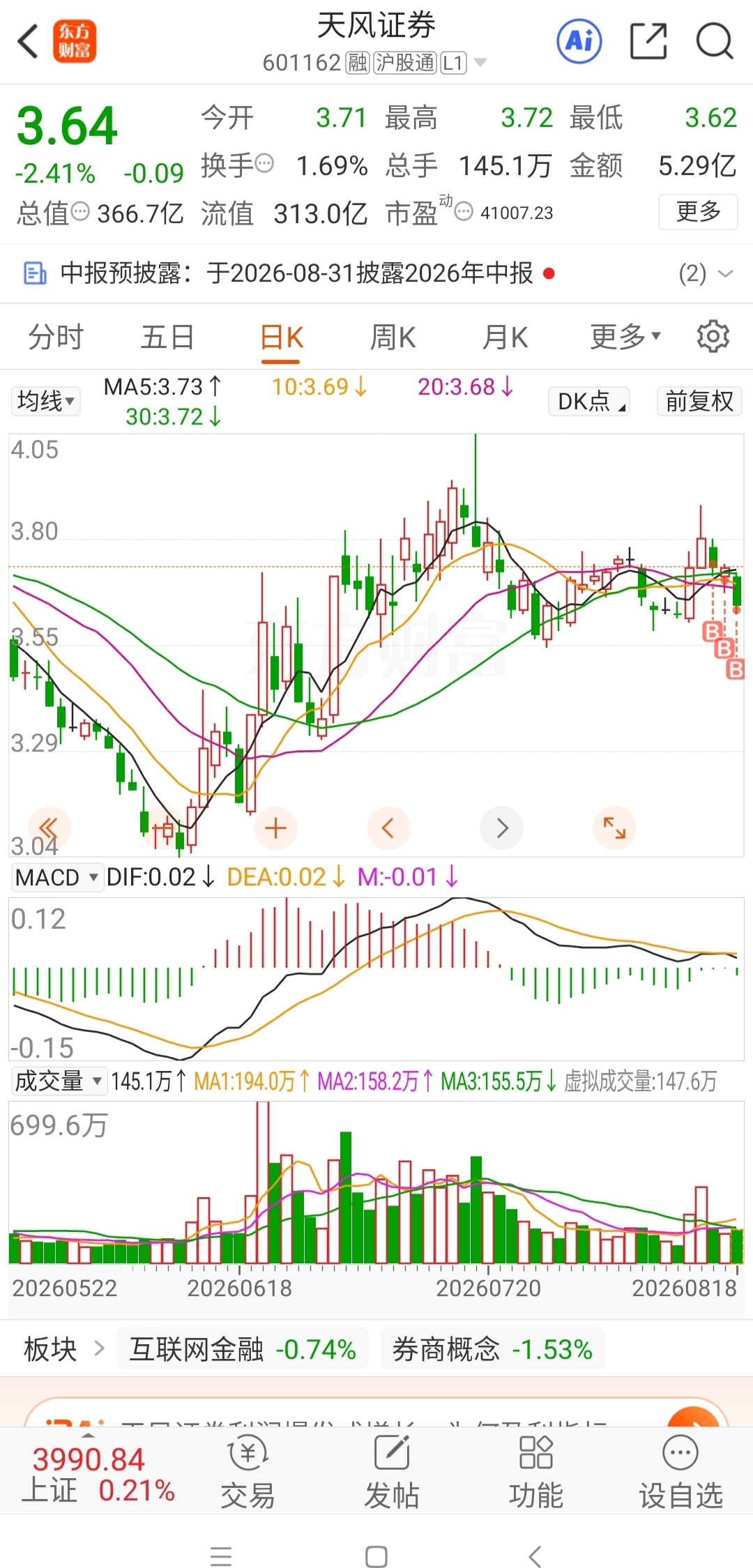Image resolution: width=753 pixels, height=1568 pixels.
Task: Expand the (2) announcements chevron
Action: click(725, 273)
